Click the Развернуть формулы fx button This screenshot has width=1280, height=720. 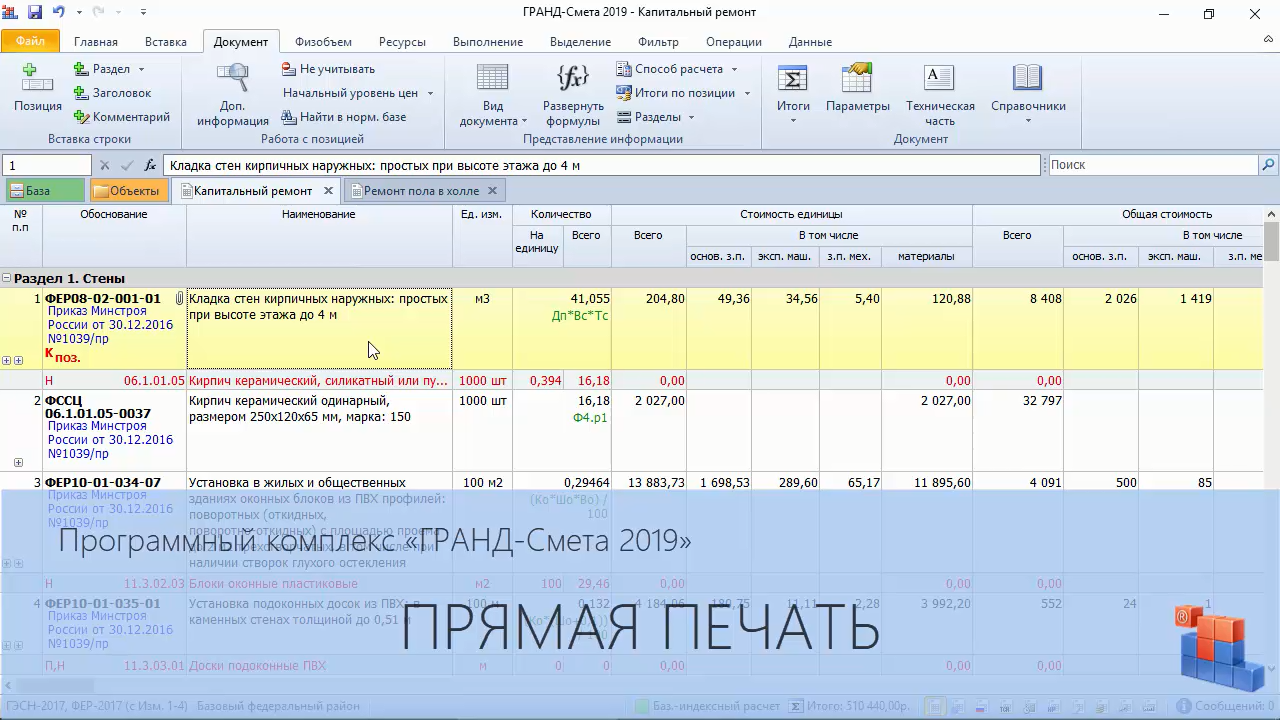pyautogui.click(x=573, y=95)
